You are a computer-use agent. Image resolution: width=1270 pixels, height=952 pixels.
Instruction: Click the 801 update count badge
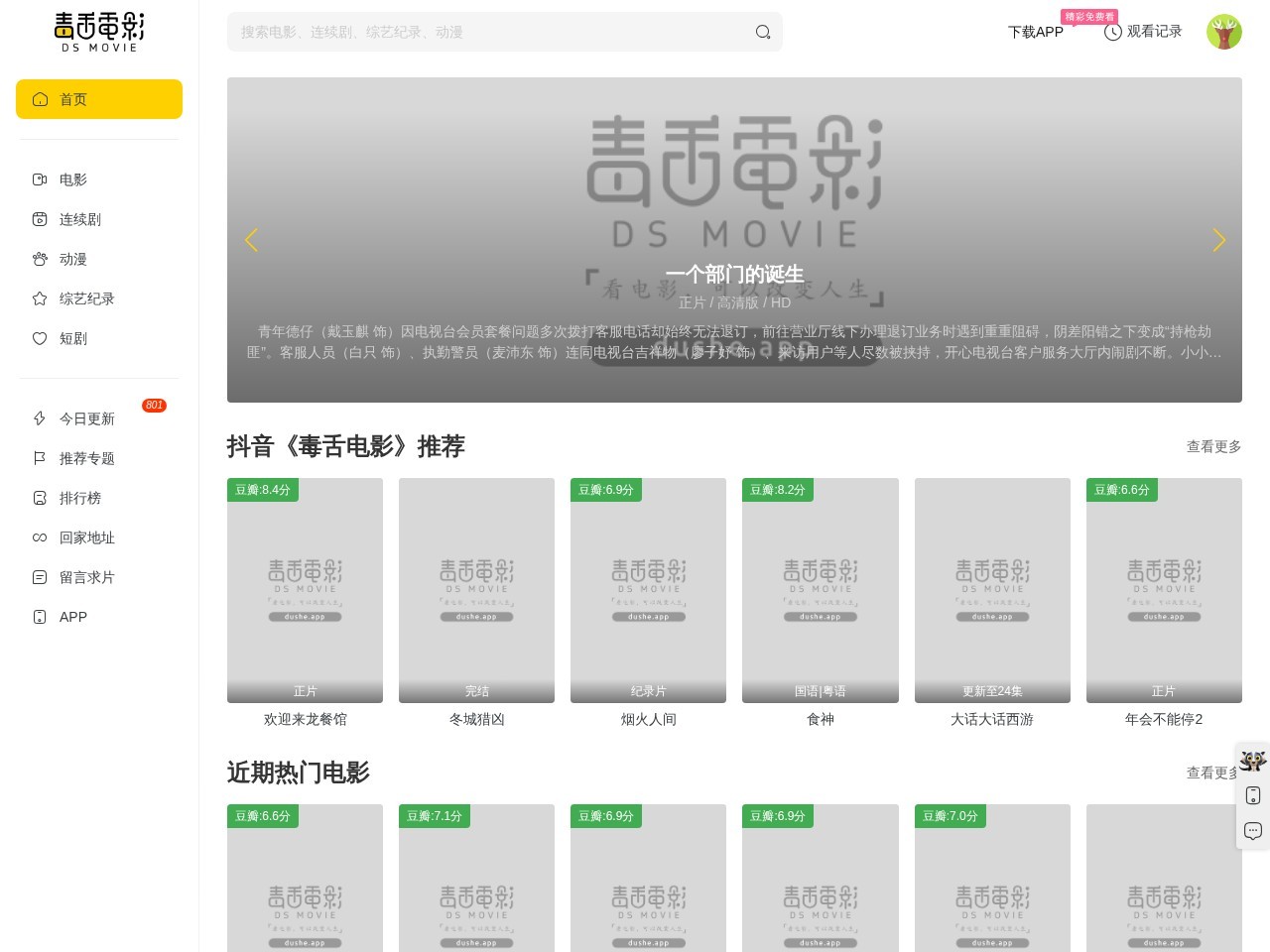pyautogui.click(x=154, y=405)
